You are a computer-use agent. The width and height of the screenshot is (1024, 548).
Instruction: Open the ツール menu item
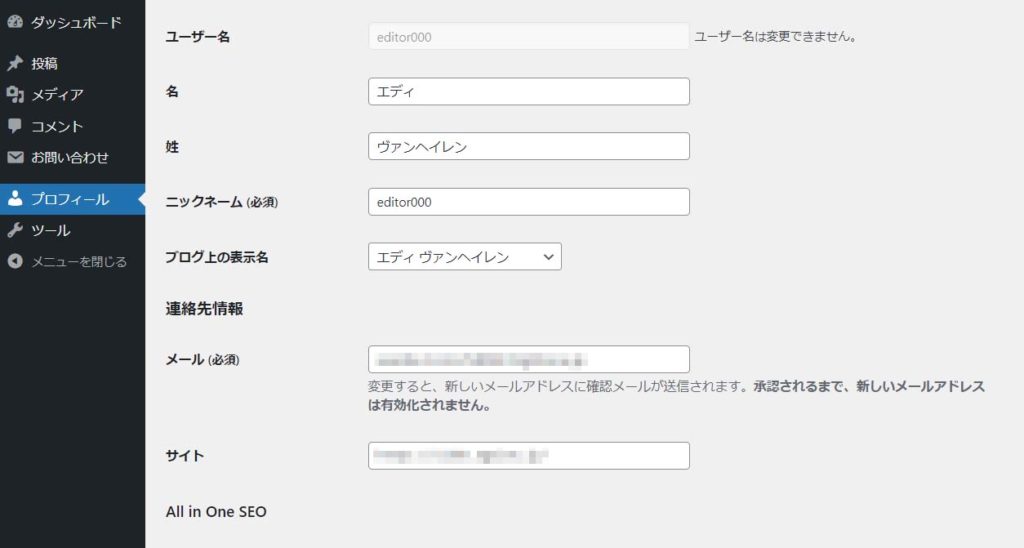pyautogui.click(x=50, y=230)
